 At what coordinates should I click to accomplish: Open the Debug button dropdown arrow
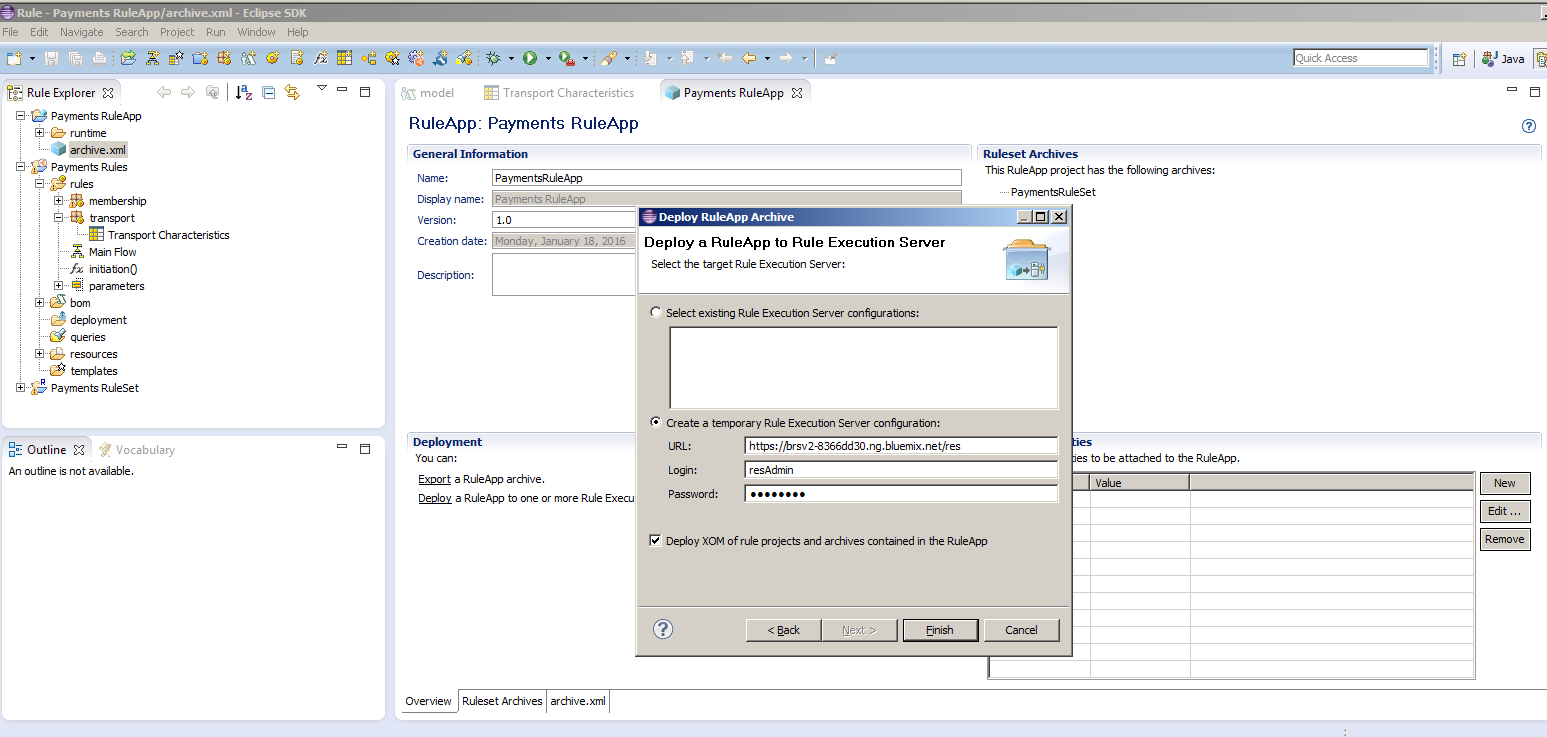click(x=510, y=58)
